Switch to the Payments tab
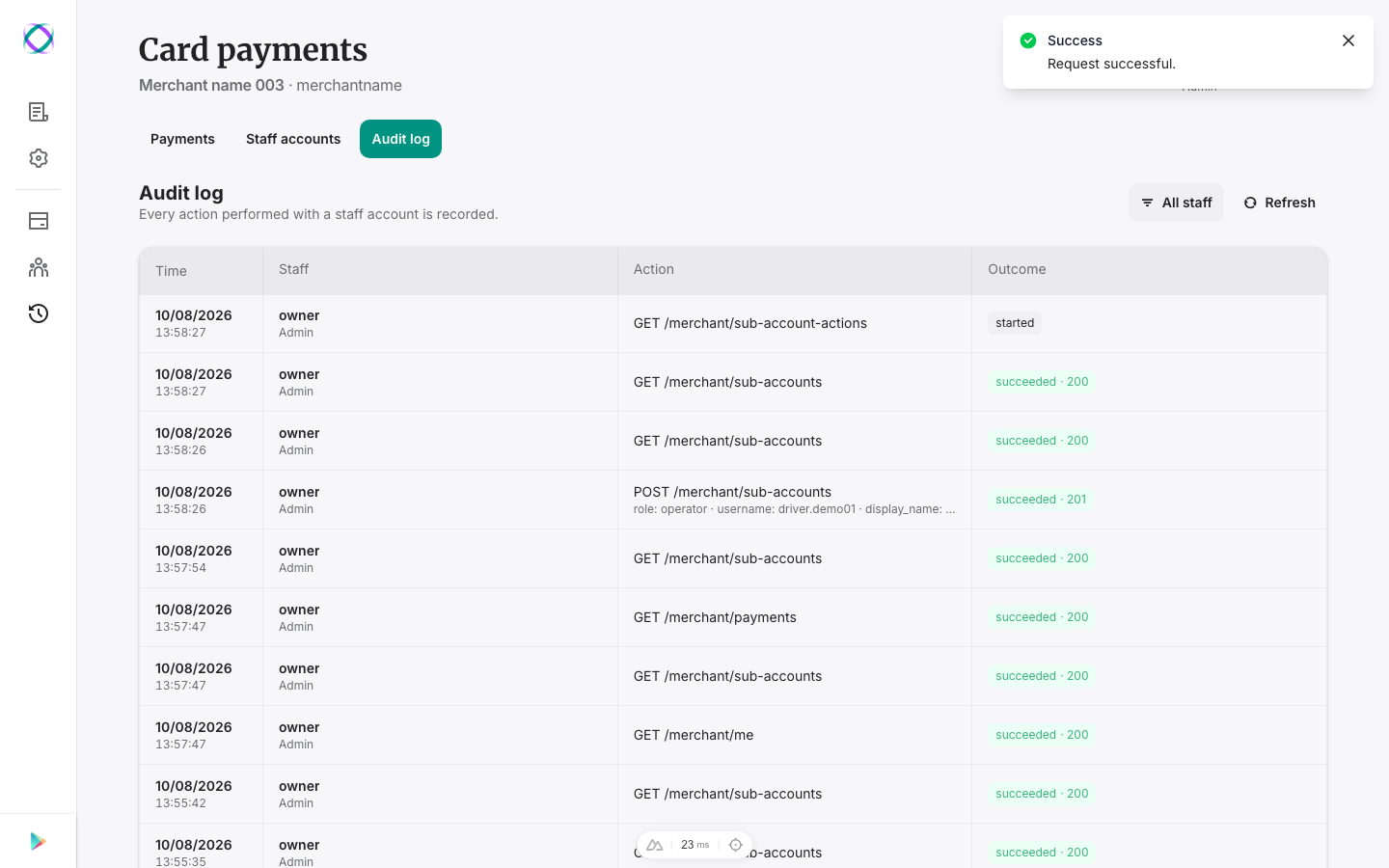Image resolution: width=1389 pixels, height=868 pixels. (182, 139)
